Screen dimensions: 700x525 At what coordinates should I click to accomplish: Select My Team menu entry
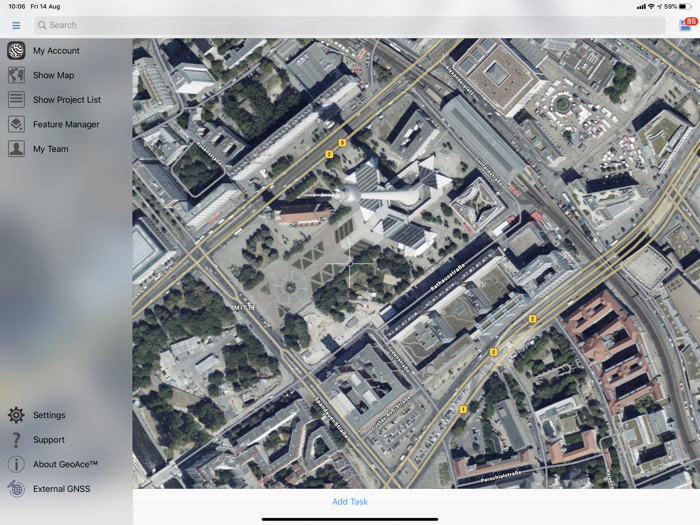[x=50, y=149]
